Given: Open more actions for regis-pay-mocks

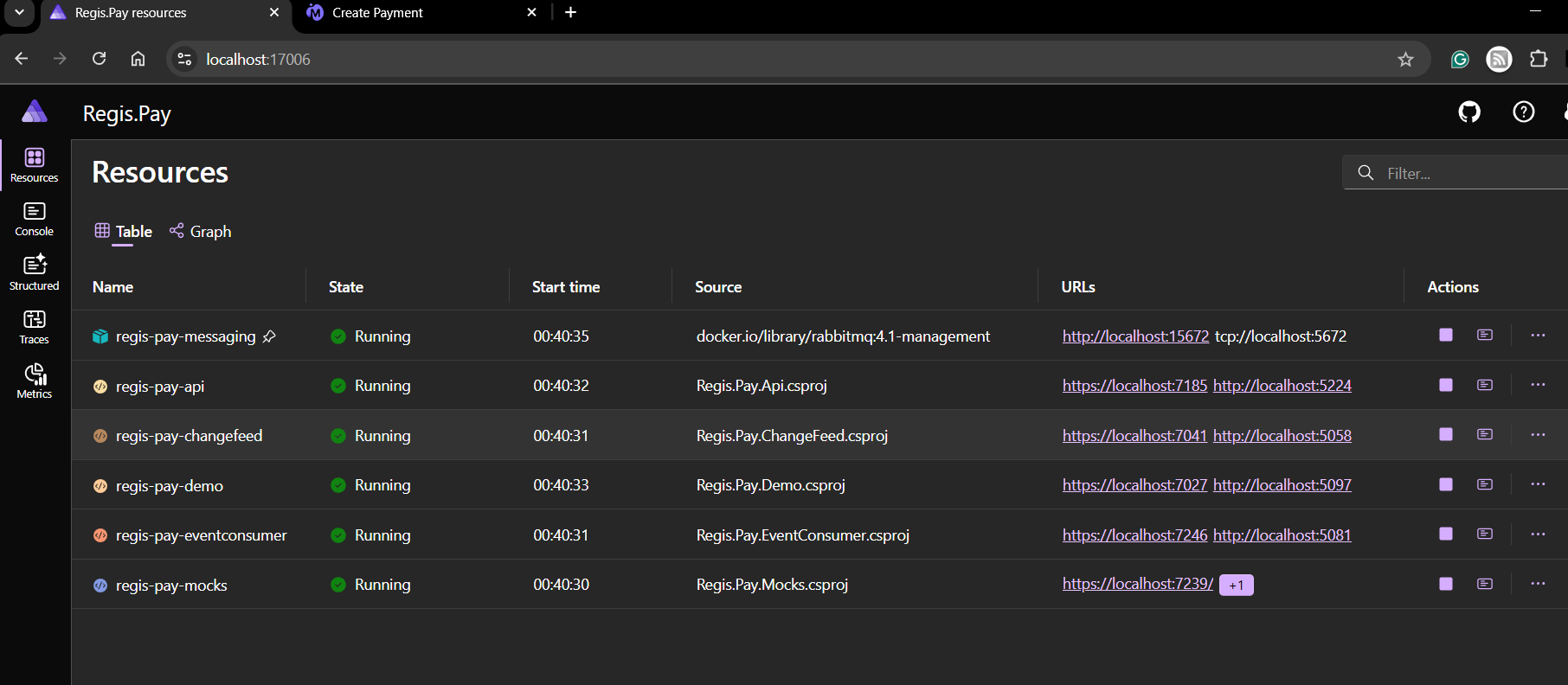Looking at the screenshot, I should (1538, 584).
